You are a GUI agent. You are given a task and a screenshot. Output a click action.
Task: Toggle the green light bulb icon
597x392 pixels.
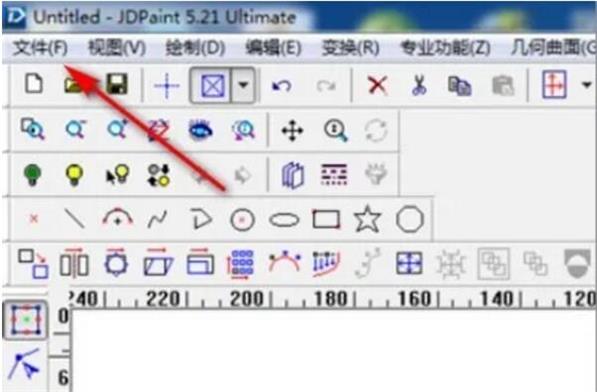(32, 175)
